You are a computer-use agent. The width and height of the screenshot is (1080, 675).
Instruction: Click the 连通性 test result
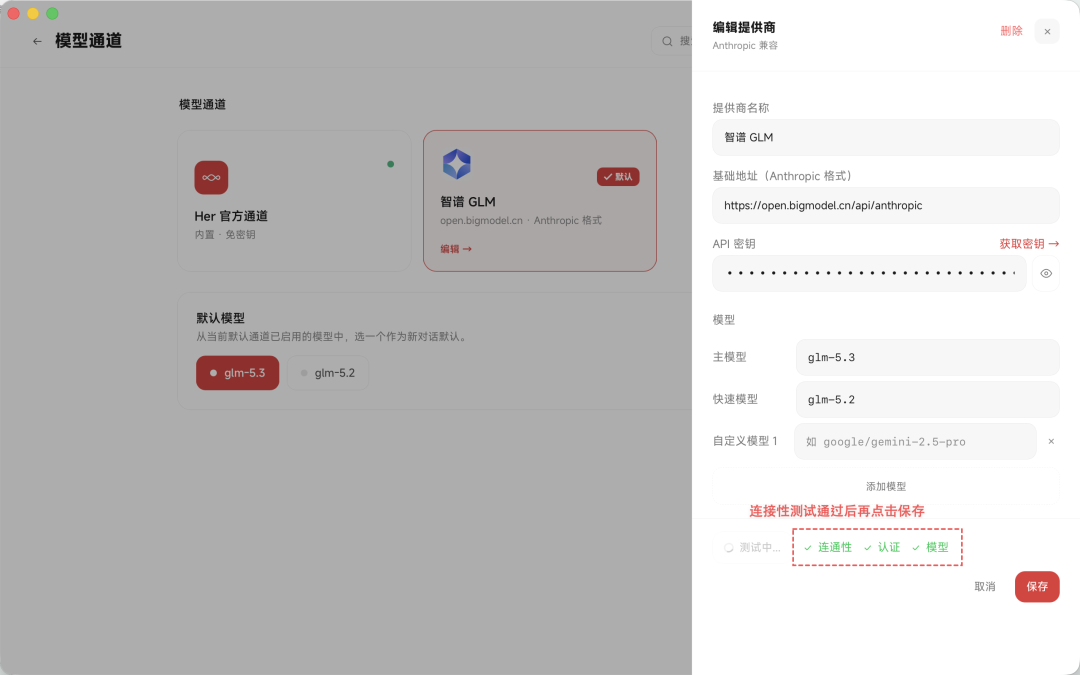[x=828, y=548]
